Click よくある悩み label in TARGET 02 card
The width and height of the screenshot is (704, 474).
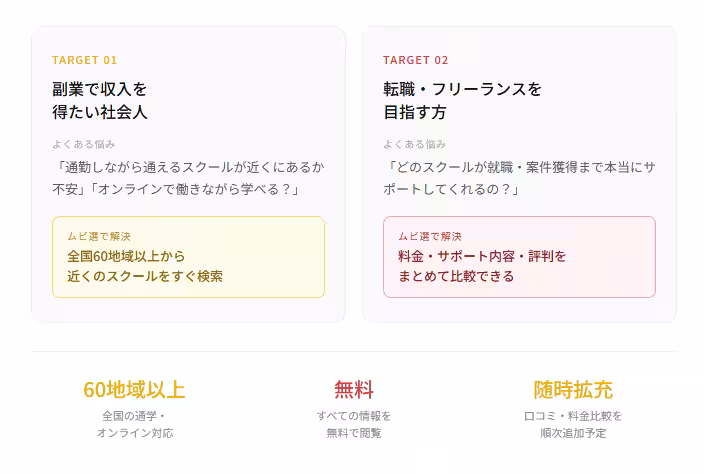415,144
